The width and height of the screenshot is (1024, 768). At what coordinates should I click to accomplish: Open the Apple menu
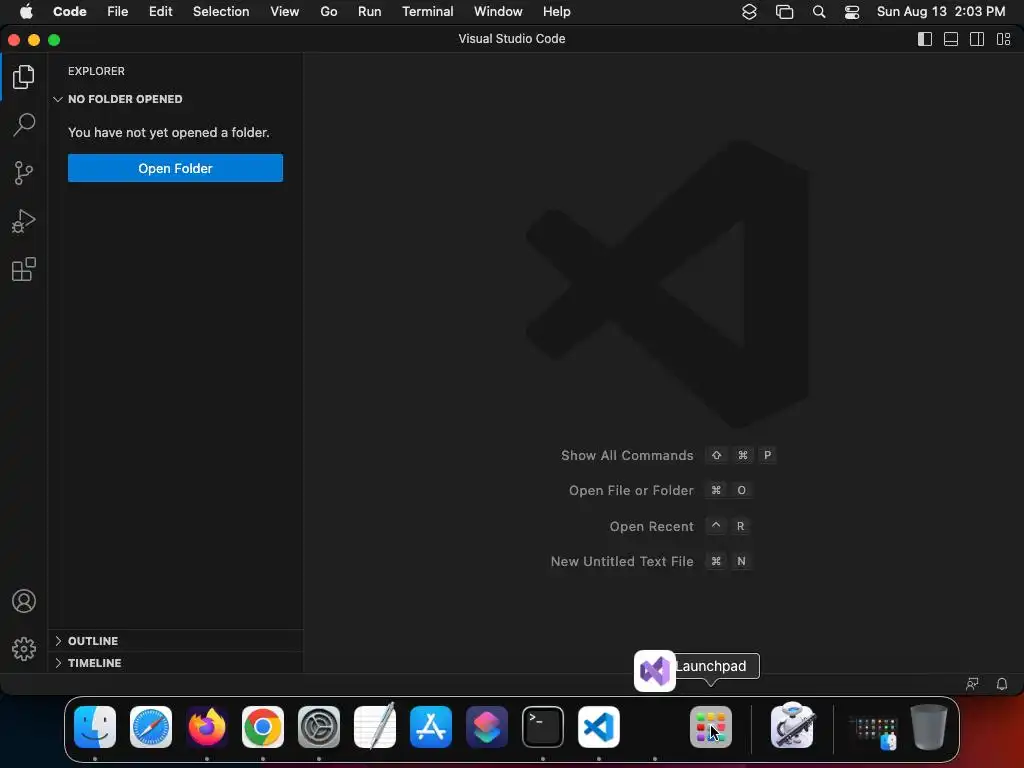coord(25,12)
